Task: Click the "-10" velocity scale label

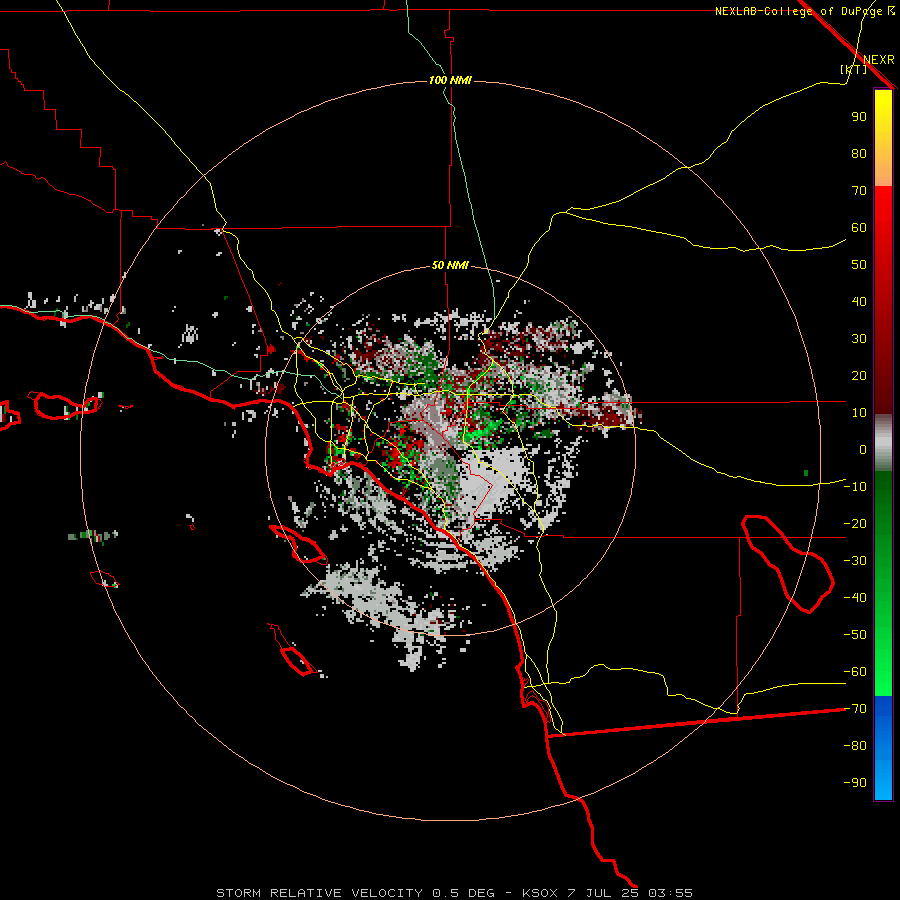Action: (x=855, y=487)
